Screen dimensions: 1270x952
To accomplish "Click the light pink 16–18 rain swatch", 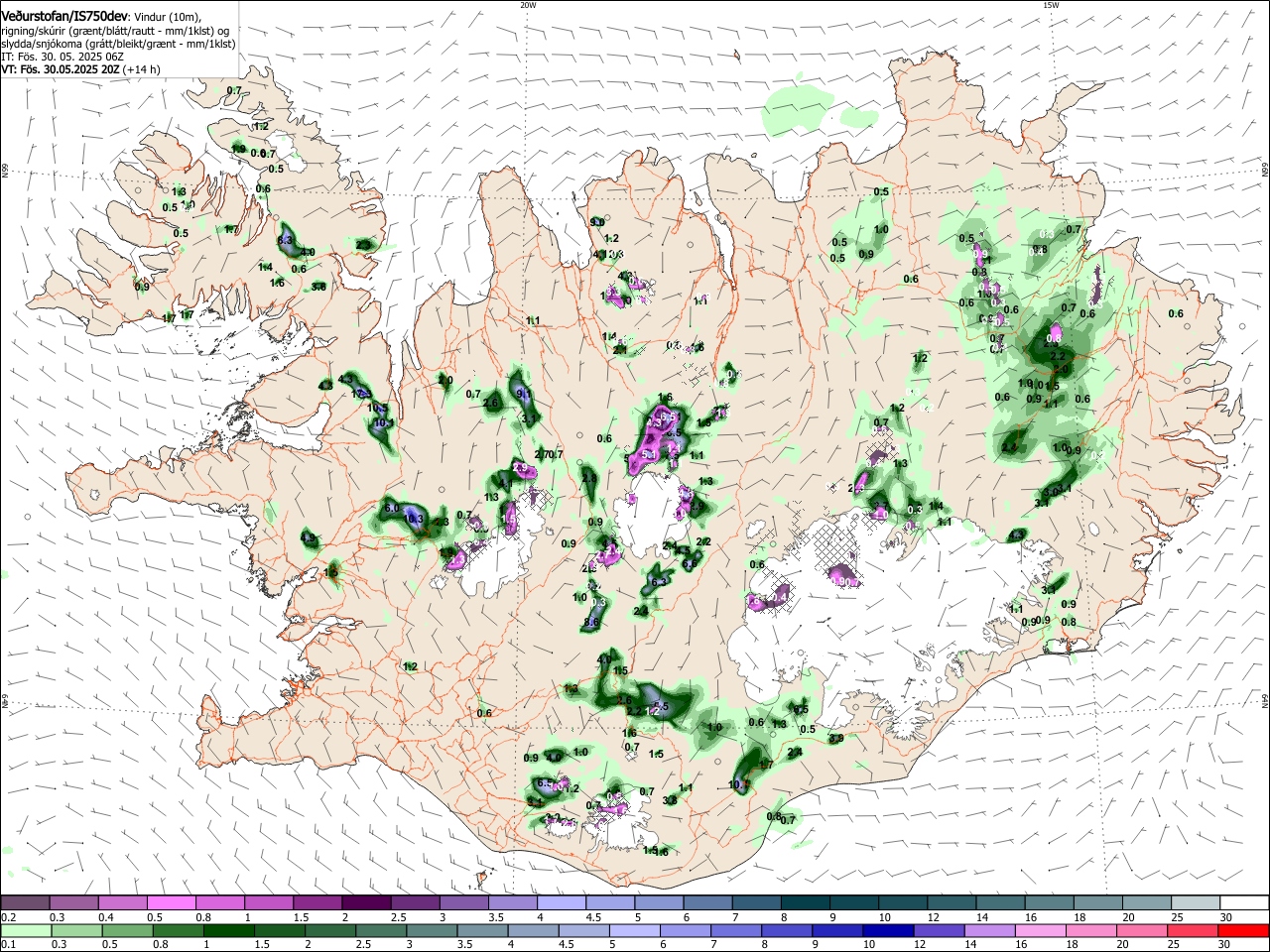I will pos(1042,930).
